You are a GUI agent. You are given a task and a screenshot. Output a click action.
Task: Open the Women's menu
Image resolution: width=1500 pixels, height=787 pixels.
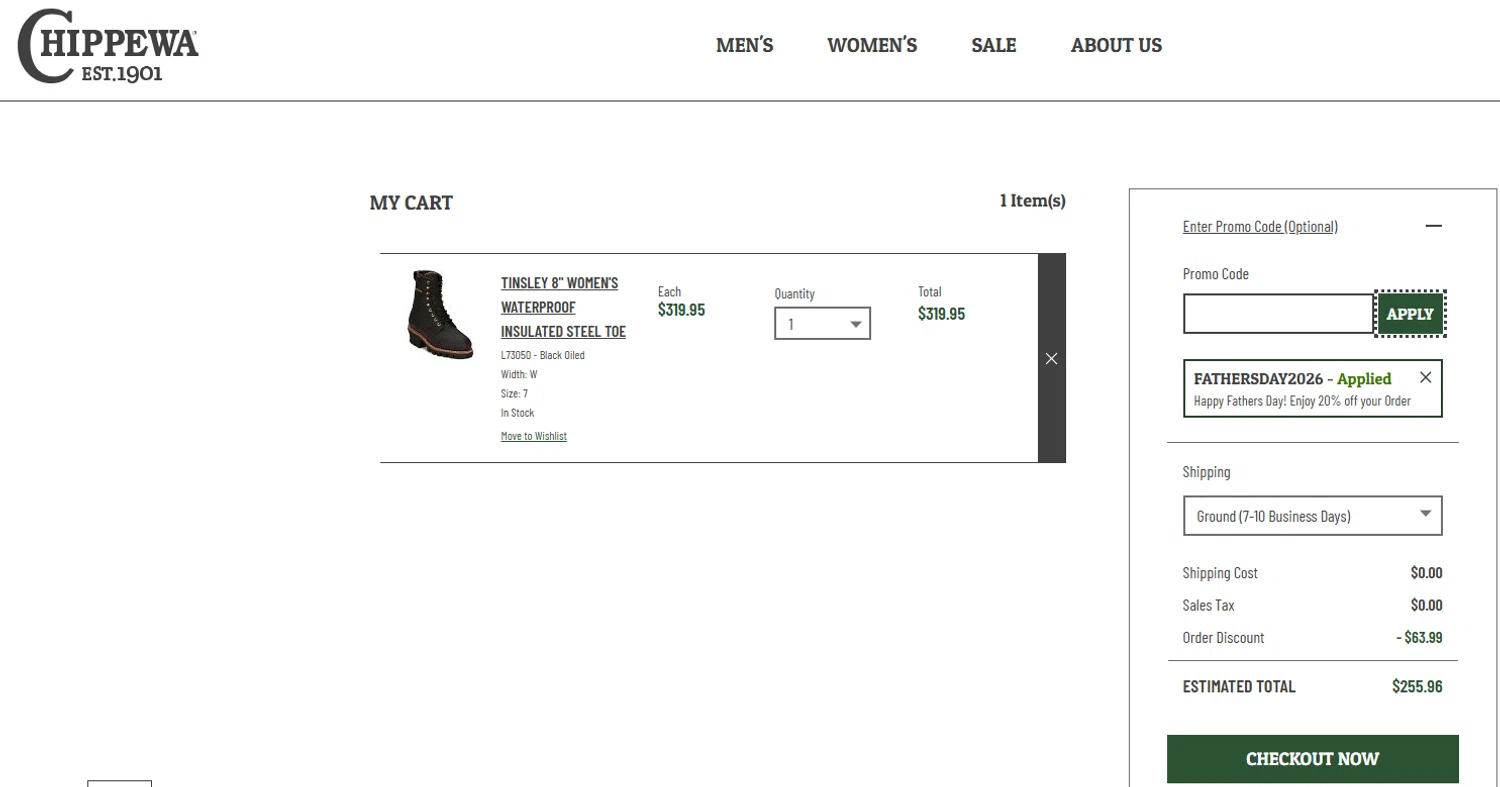click(872, 45)
